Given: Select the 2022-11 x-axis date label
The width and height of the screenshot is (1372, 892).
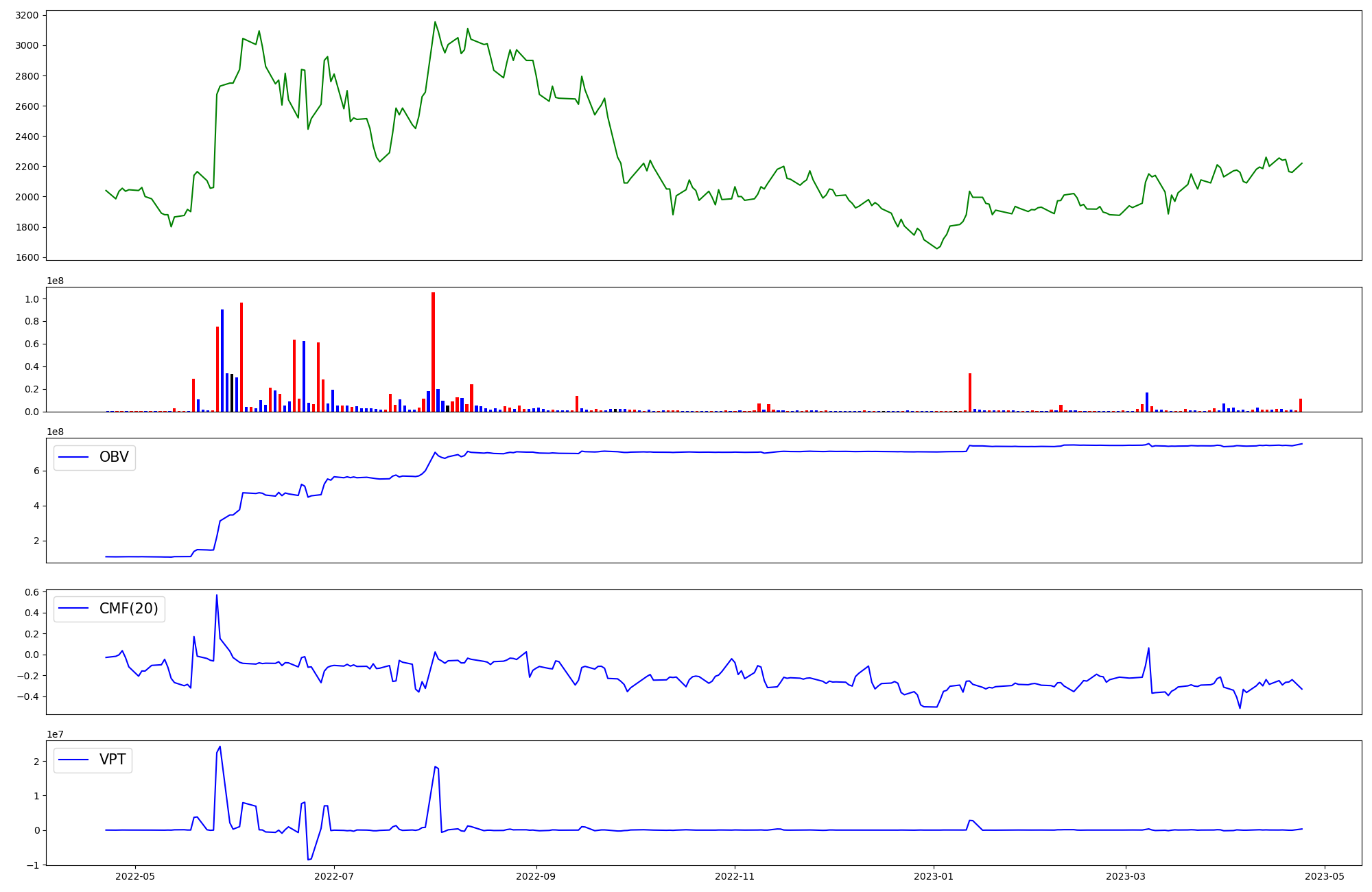Looking at the screenshot, I should pos(735,876).
